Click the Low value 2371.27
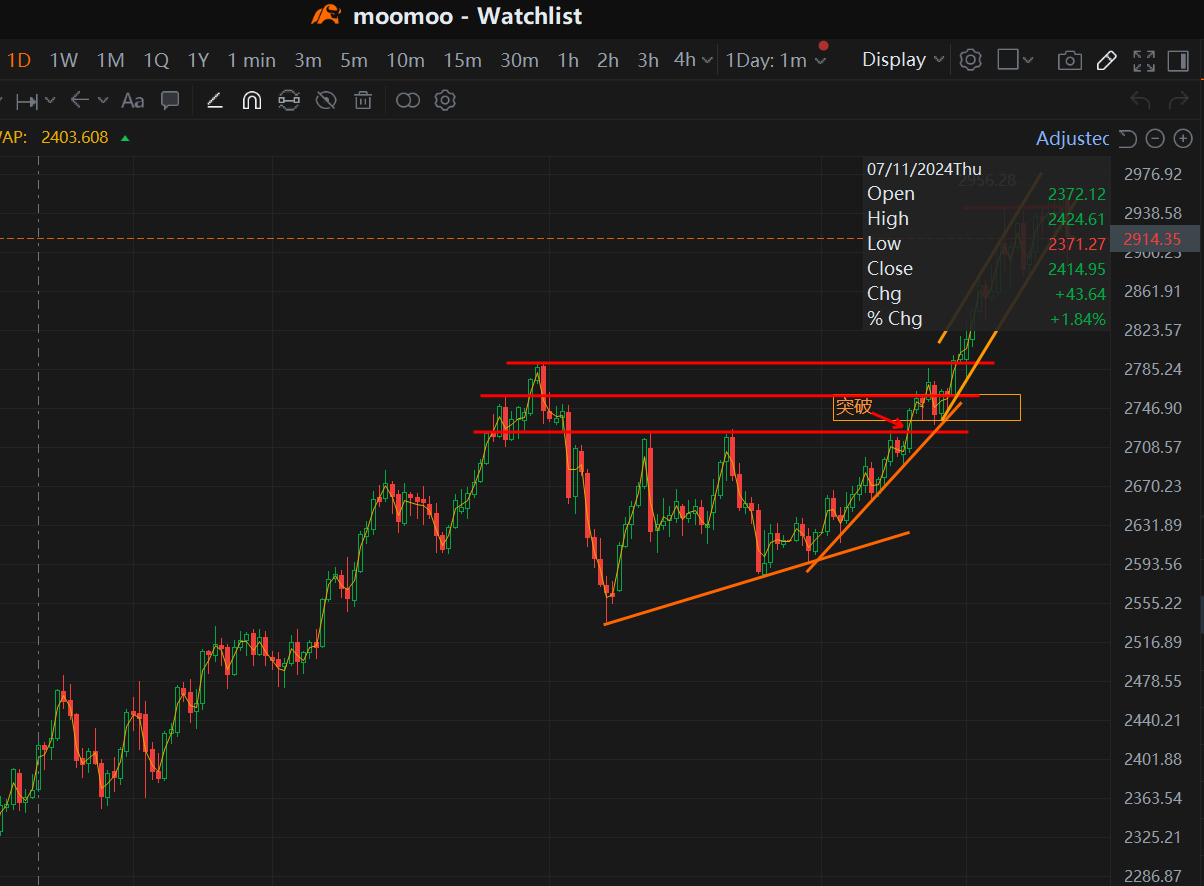 point(1076,244)
